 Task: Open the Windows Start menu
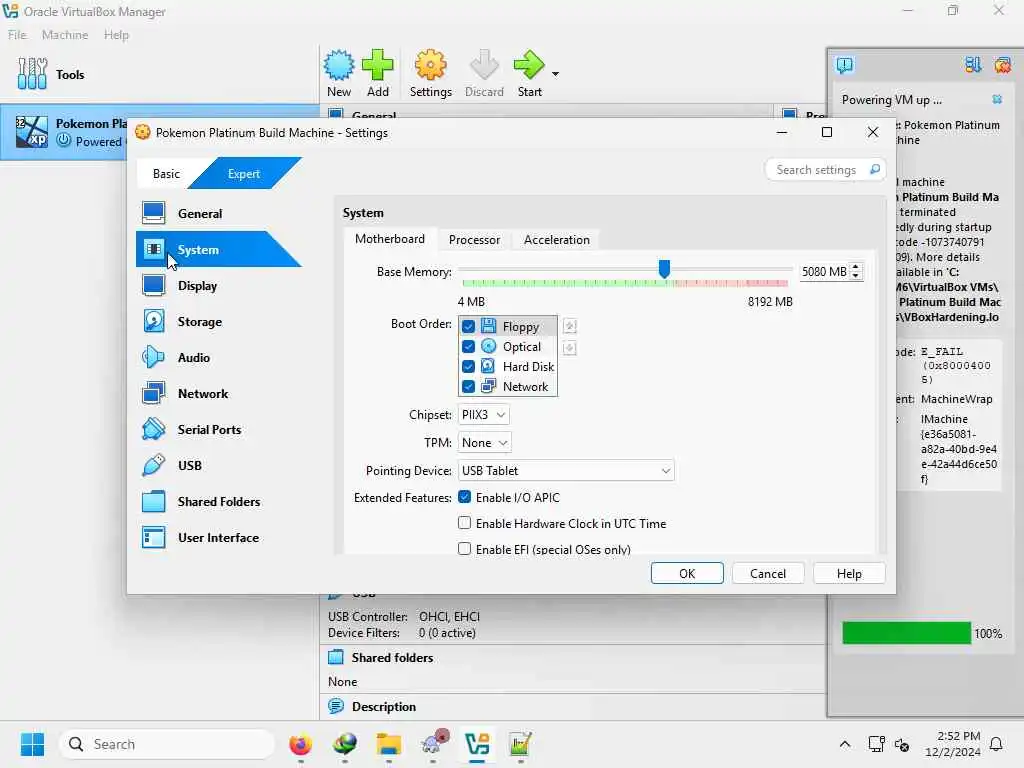(32, 744)
